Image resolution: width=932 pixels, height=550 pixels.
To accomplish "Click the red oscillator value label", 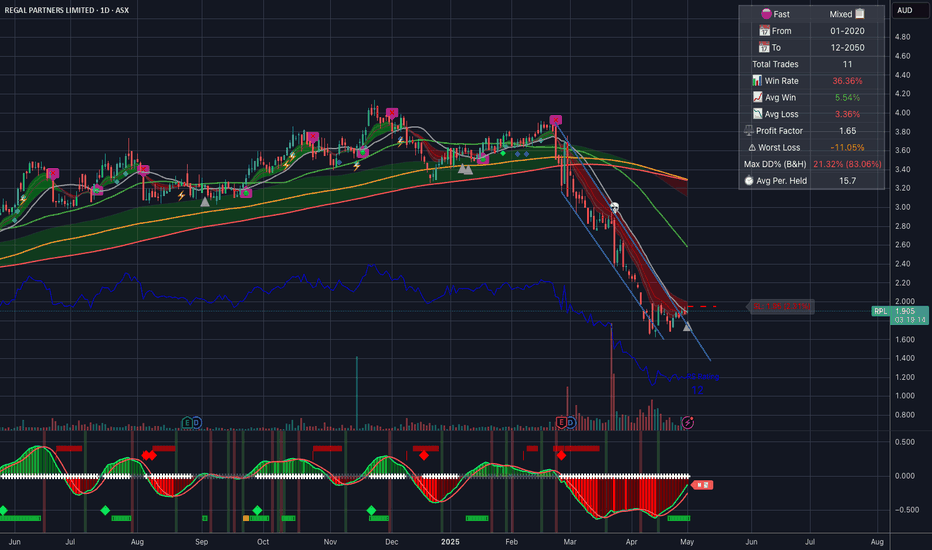I will pyautogui.click(x=702, y=485).
